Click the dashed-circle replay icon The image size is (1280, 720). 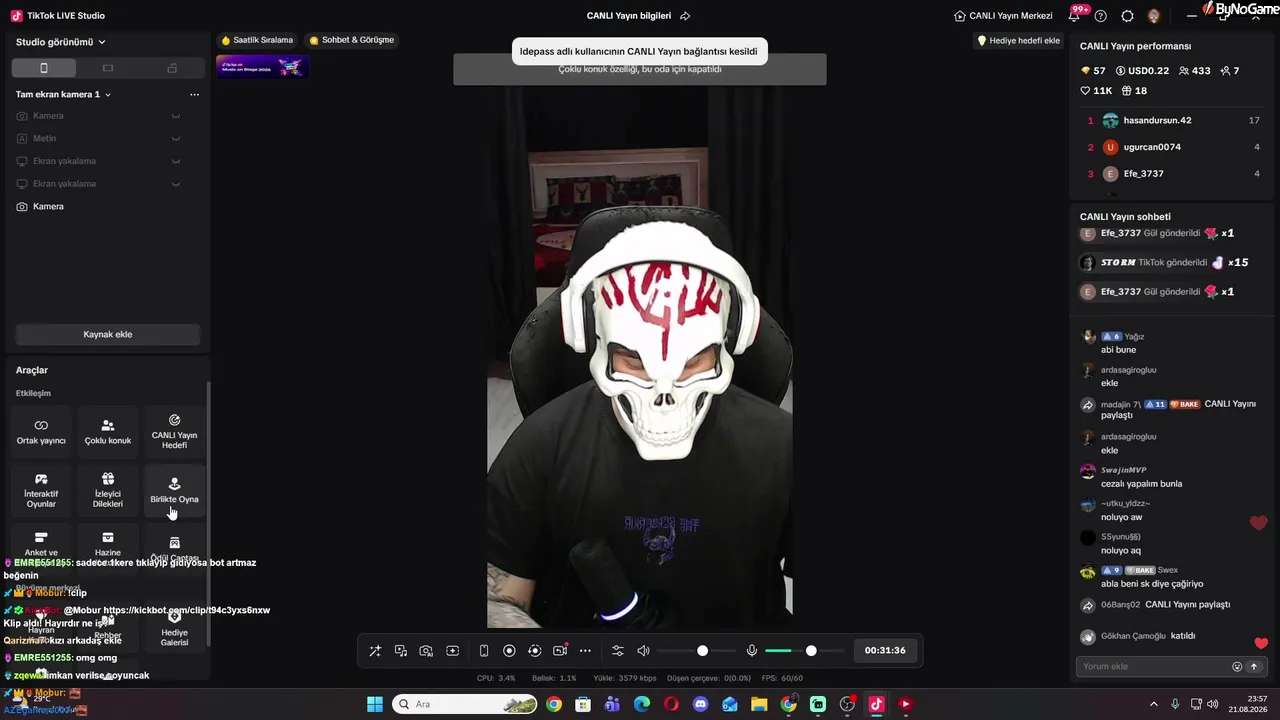click(x=535, y=651)
